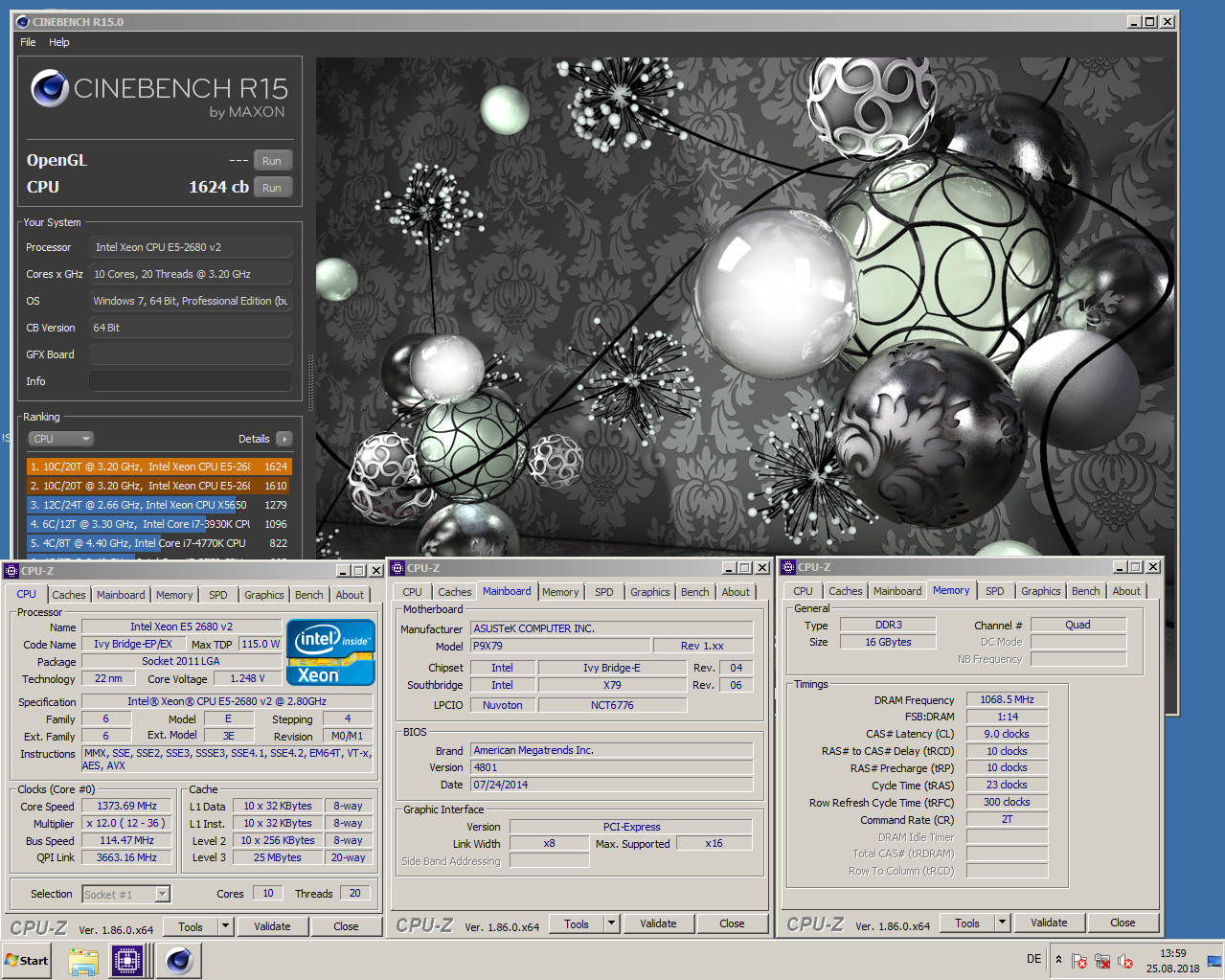Open Memory tab in left CPU-Z window
This screenshot has height=980, width=1225.
(174, 595)
